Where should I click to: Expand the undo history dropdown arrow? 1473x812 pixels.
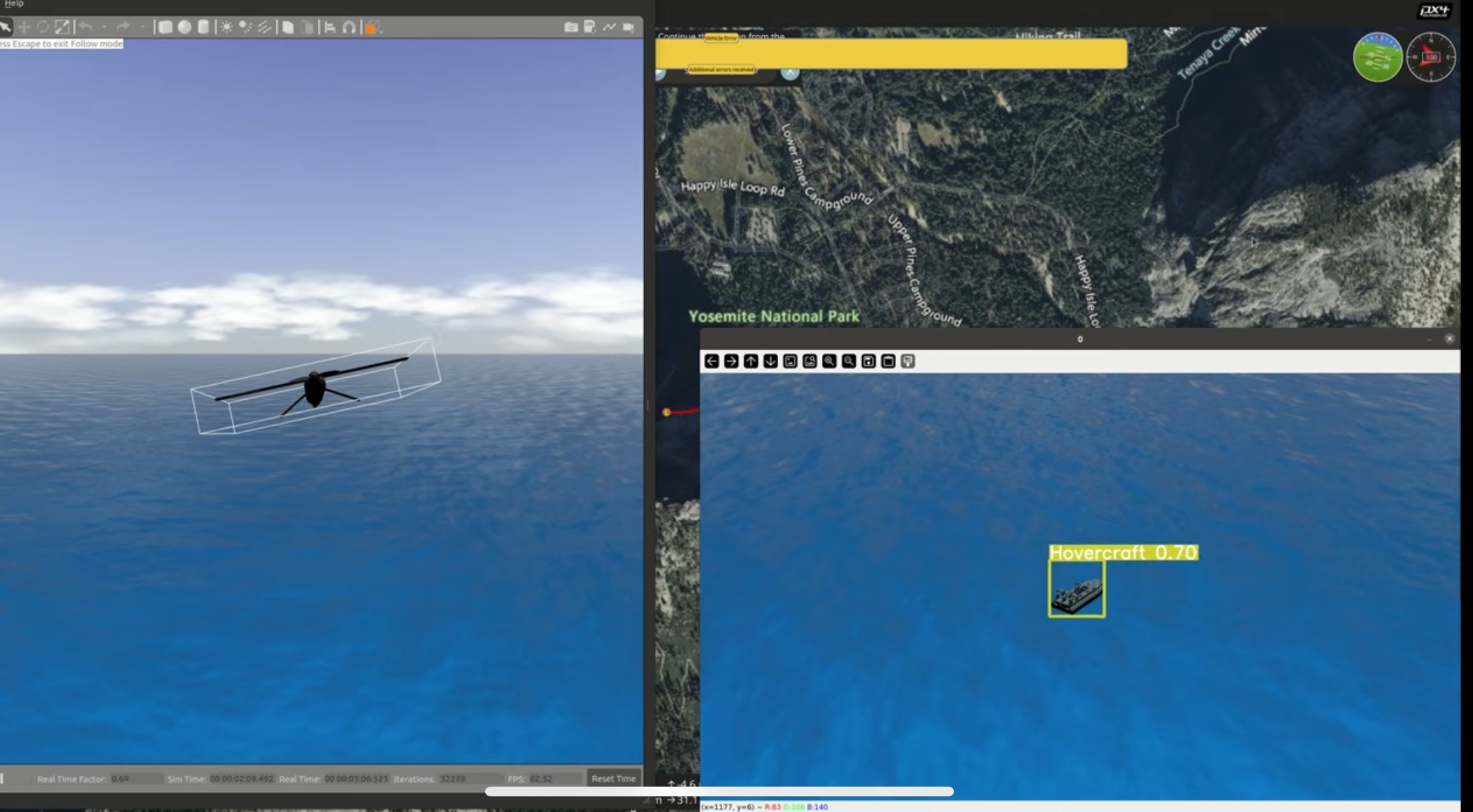tap(104, 27)
